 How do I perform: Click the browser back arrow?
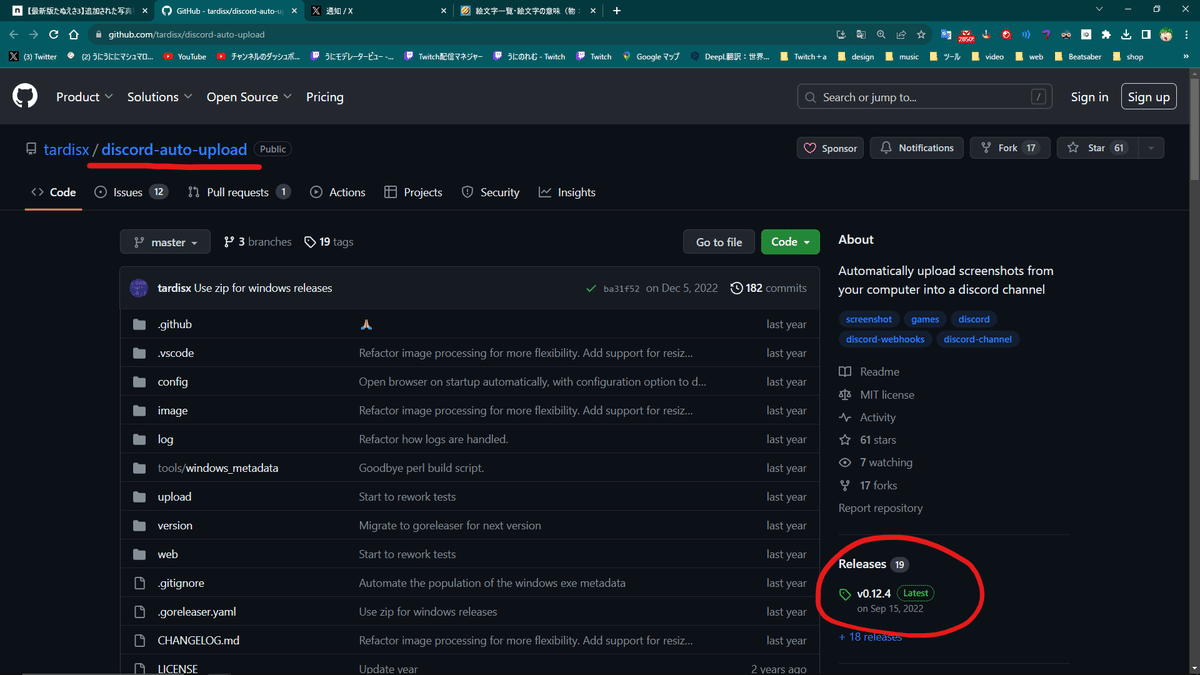click(x=14, y=34)
